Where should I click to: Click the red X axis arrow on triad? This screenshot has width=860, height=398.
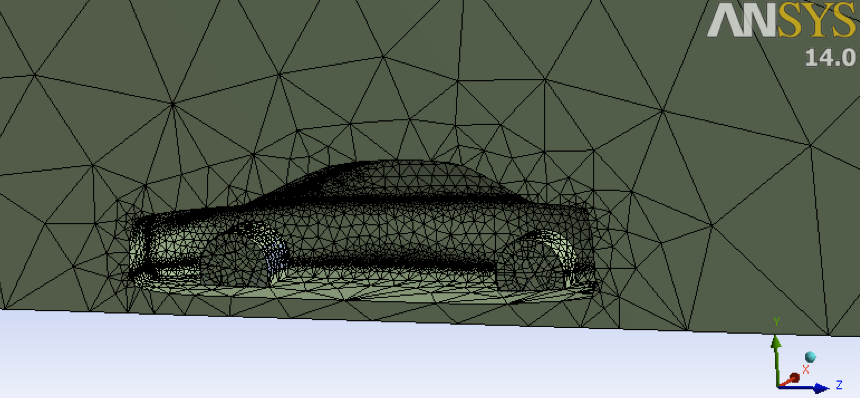pos(790,379)
